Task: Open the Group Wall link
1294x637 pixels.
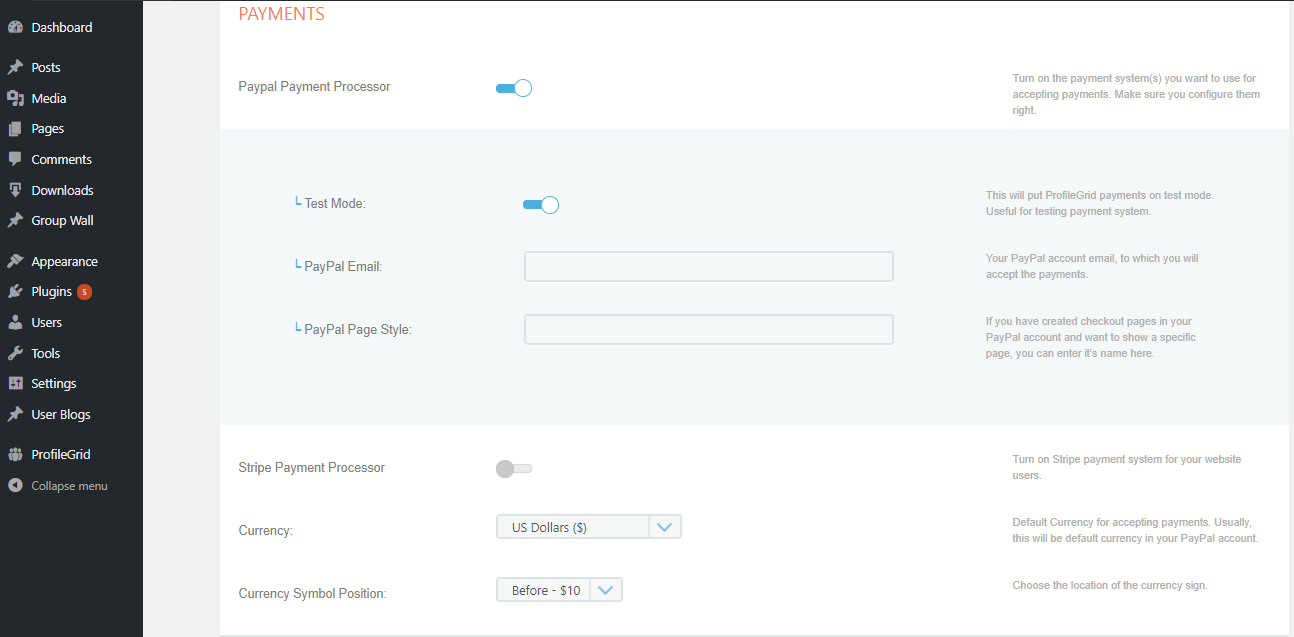Action: click(x=62, y=221)
